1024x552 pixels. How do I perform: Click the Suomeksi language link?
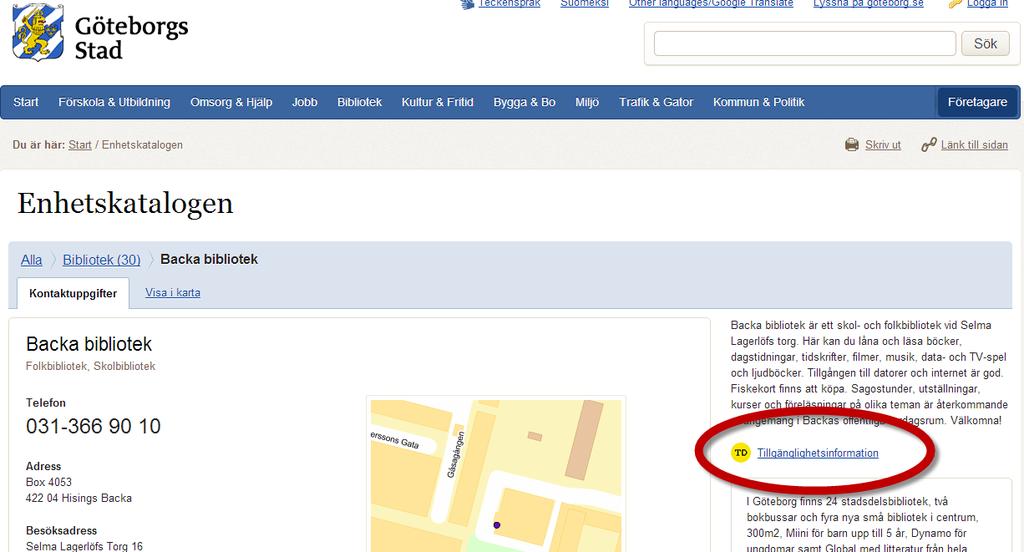[x=584, y=3]
